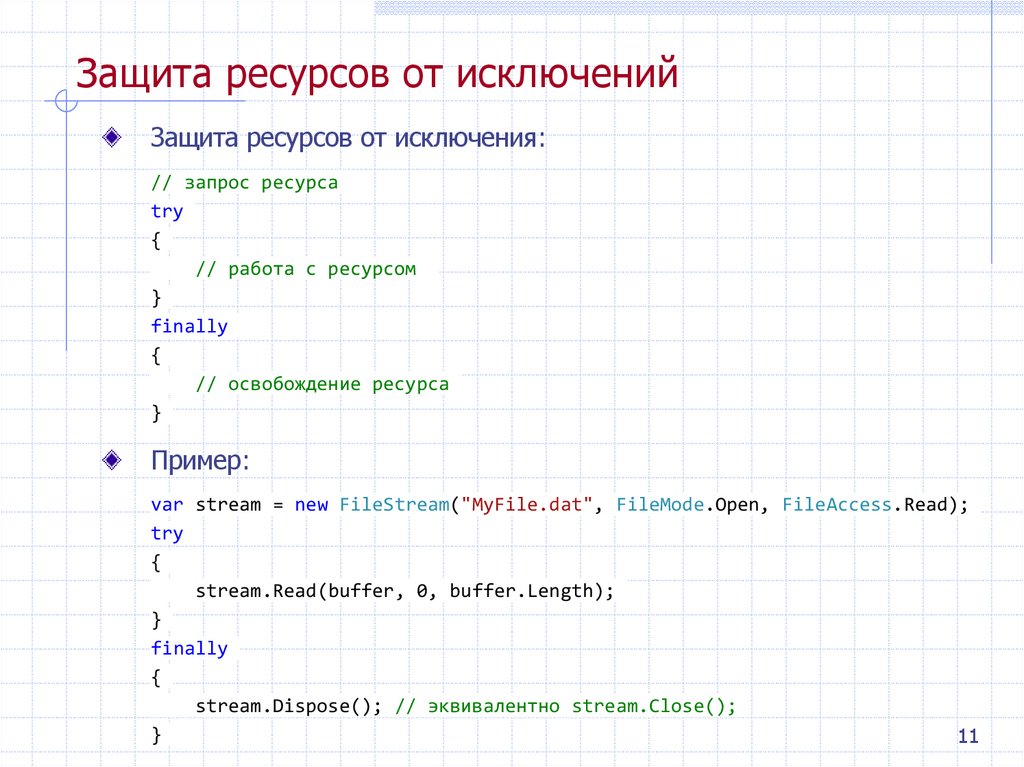Screen dimensions: 1024x767
Task: Select the 'finally' keyword in the example code
Action: tap(189, 647)
